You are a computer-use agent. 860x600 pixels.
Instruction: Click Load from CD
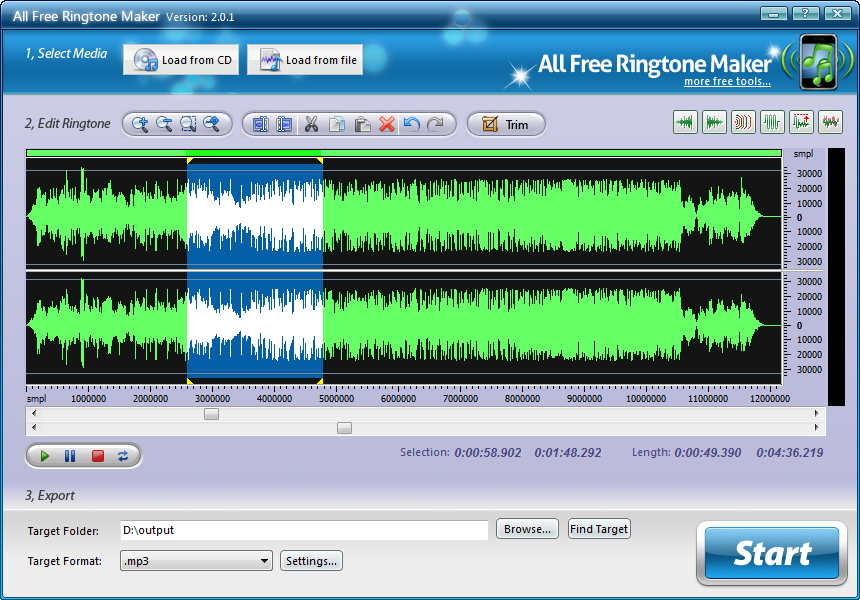pos(181,60)
